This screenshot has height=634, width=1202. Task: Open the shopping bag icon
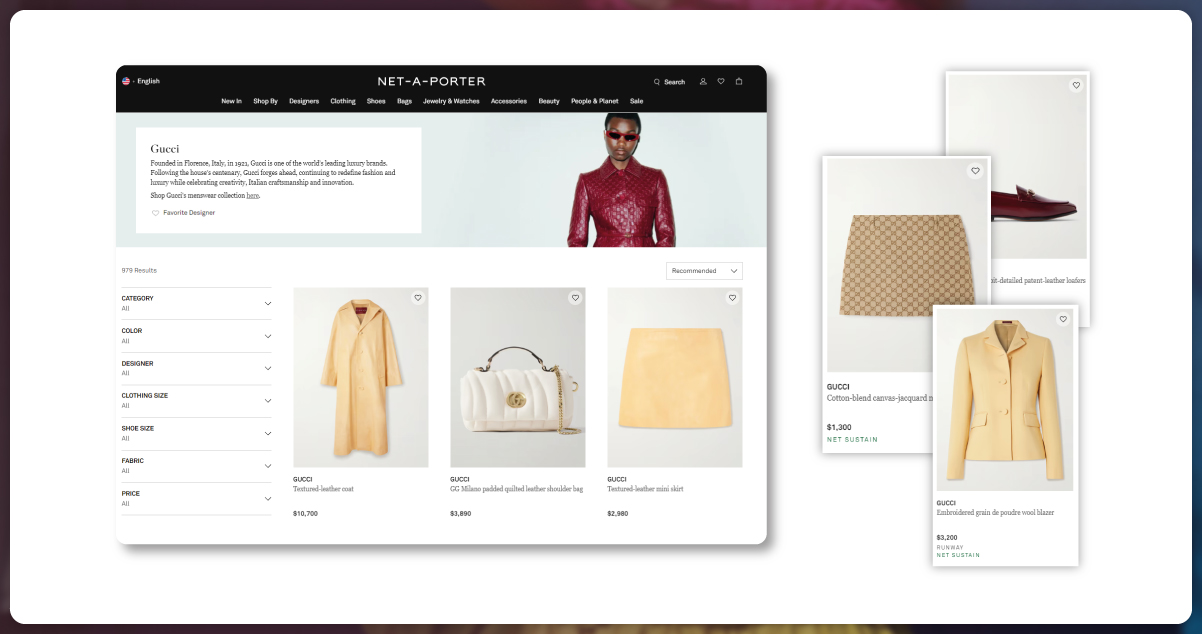pos(739,82)
